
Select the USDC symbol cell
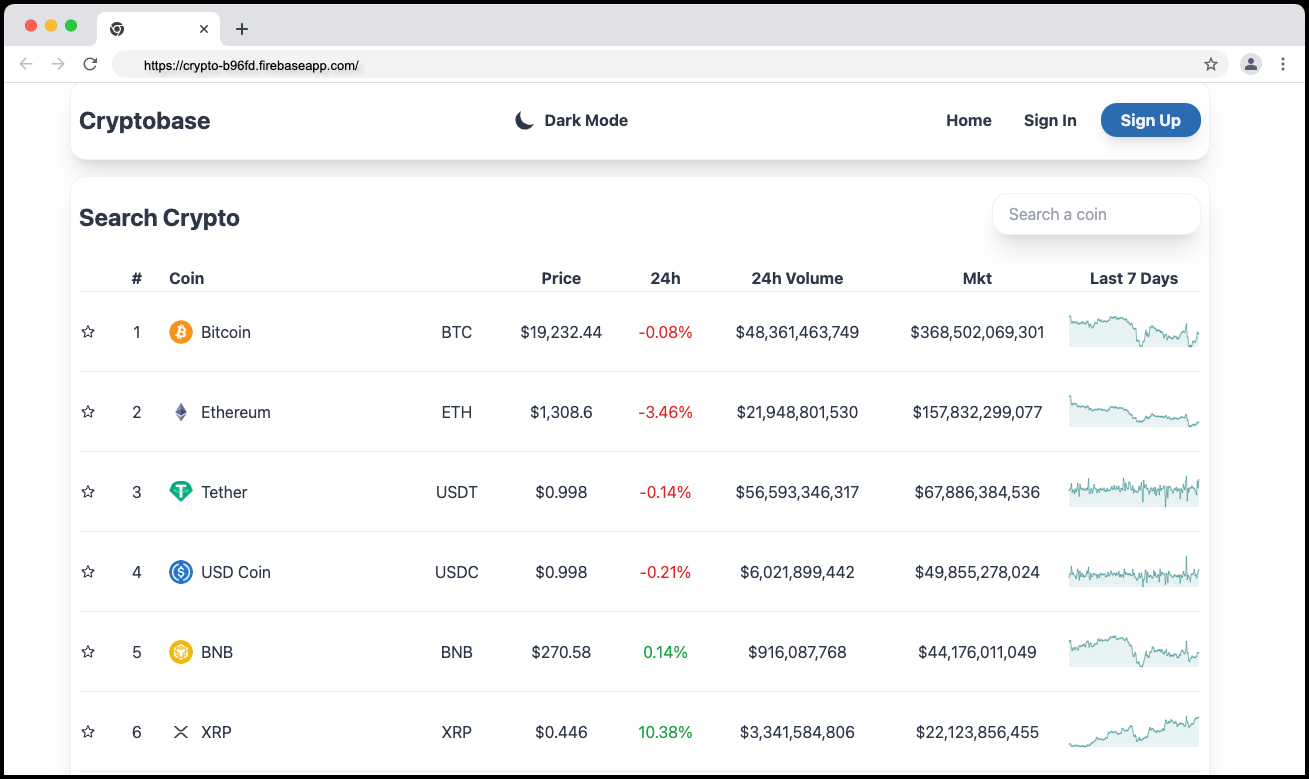[457, 572]
